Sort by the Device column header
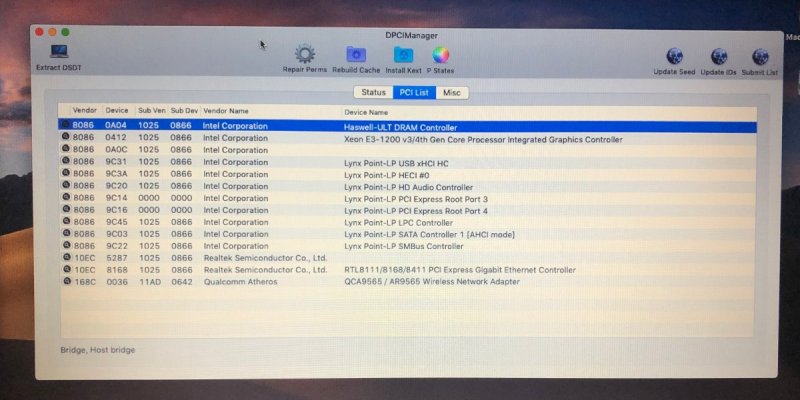Image resolution: width=800 pixels, height=400 pixels. [117, 111]
